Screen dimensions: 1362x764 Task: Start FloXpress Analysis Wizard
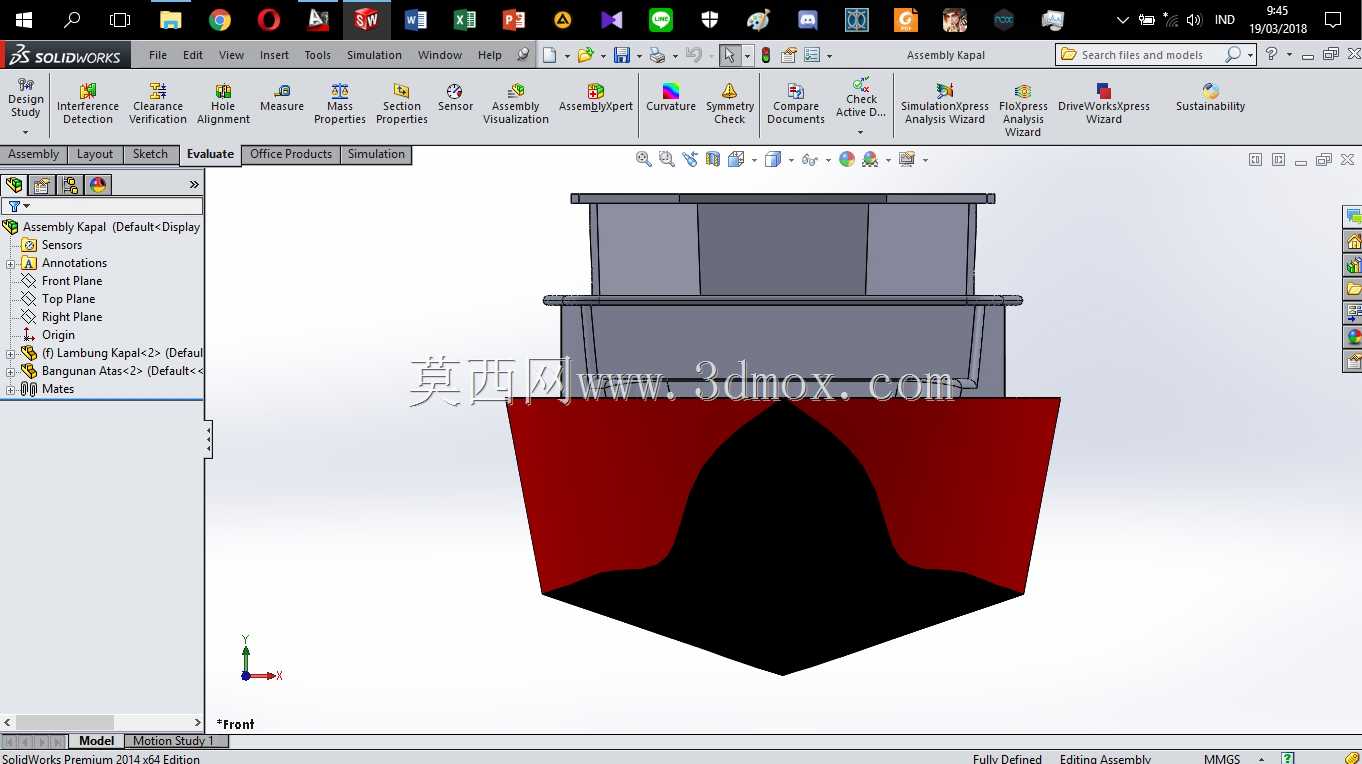(1023, 110)
